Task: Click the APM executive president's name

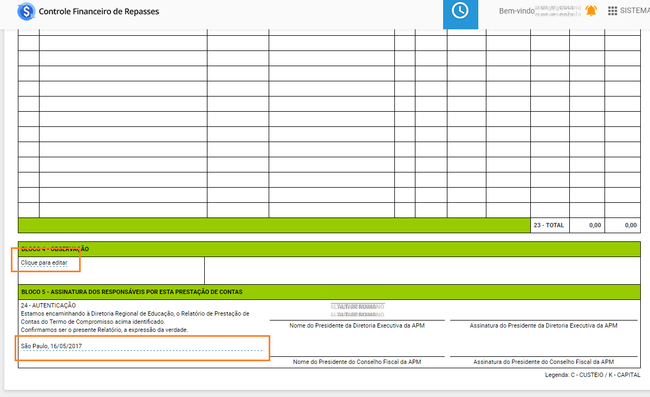Action: 357,310
